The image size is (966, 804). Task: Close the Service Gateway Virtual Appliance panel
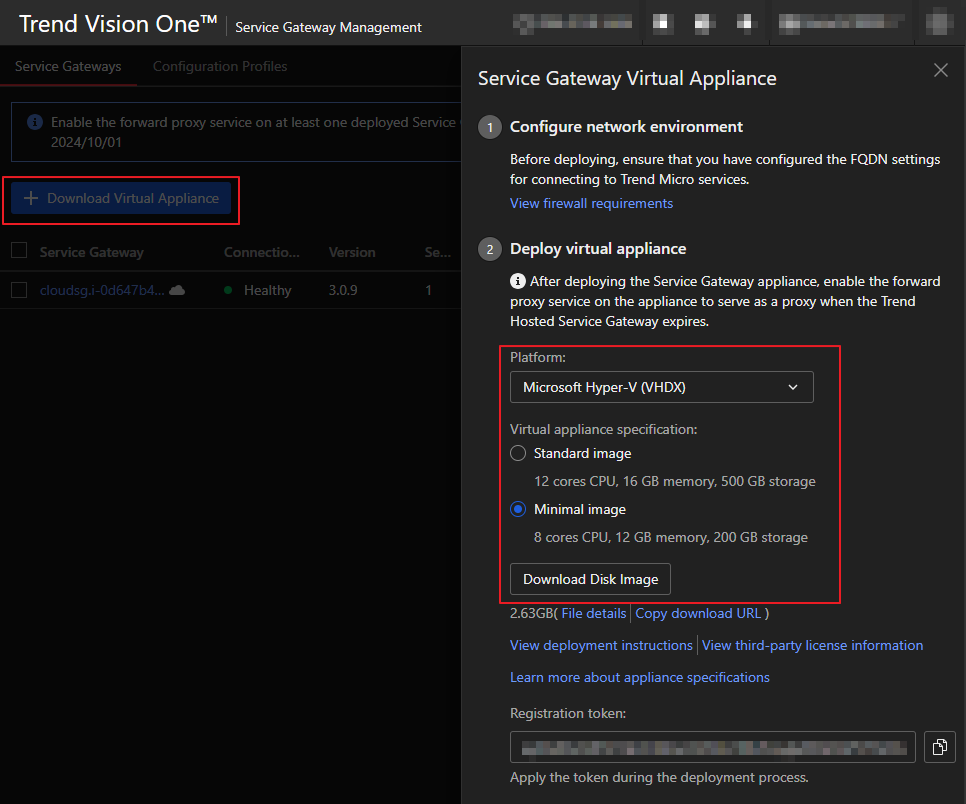pyautogui.click(x=940, y=70)
